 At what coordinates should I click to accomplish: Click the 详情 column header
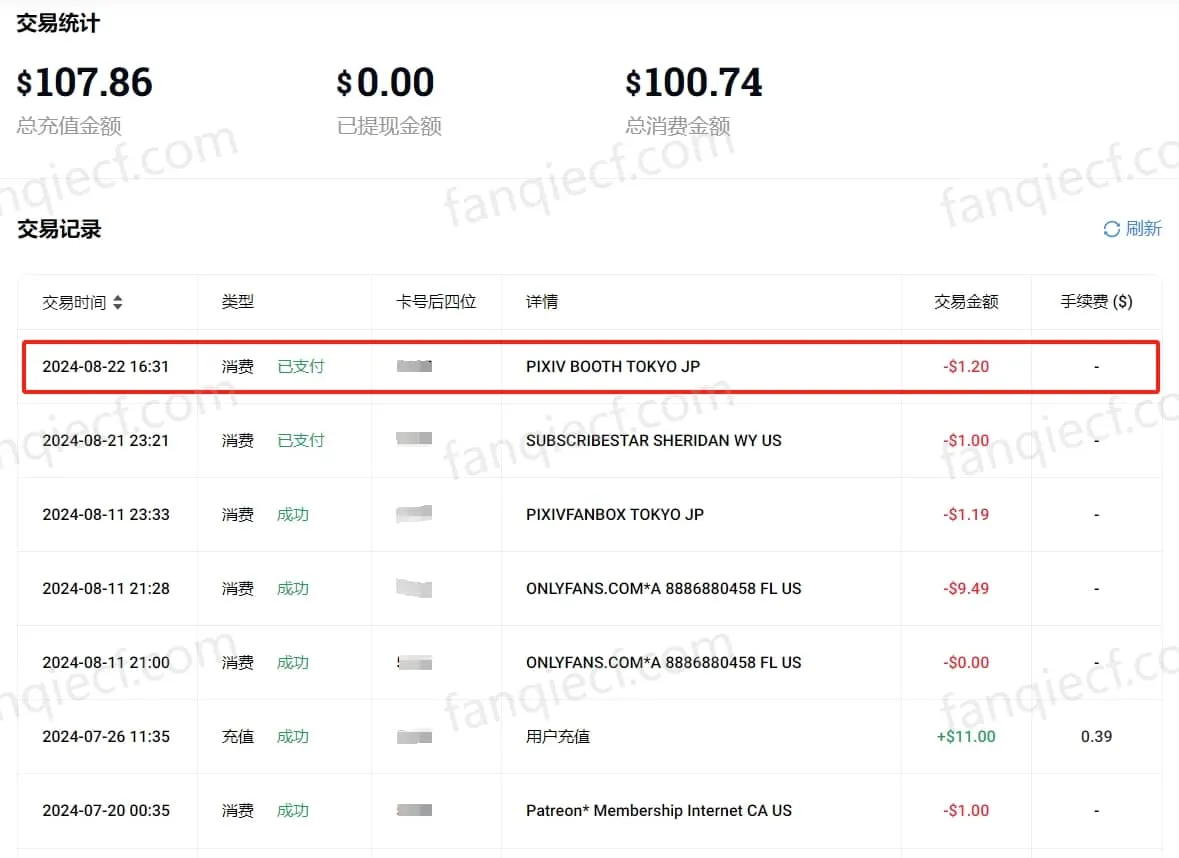coord(542,302)
